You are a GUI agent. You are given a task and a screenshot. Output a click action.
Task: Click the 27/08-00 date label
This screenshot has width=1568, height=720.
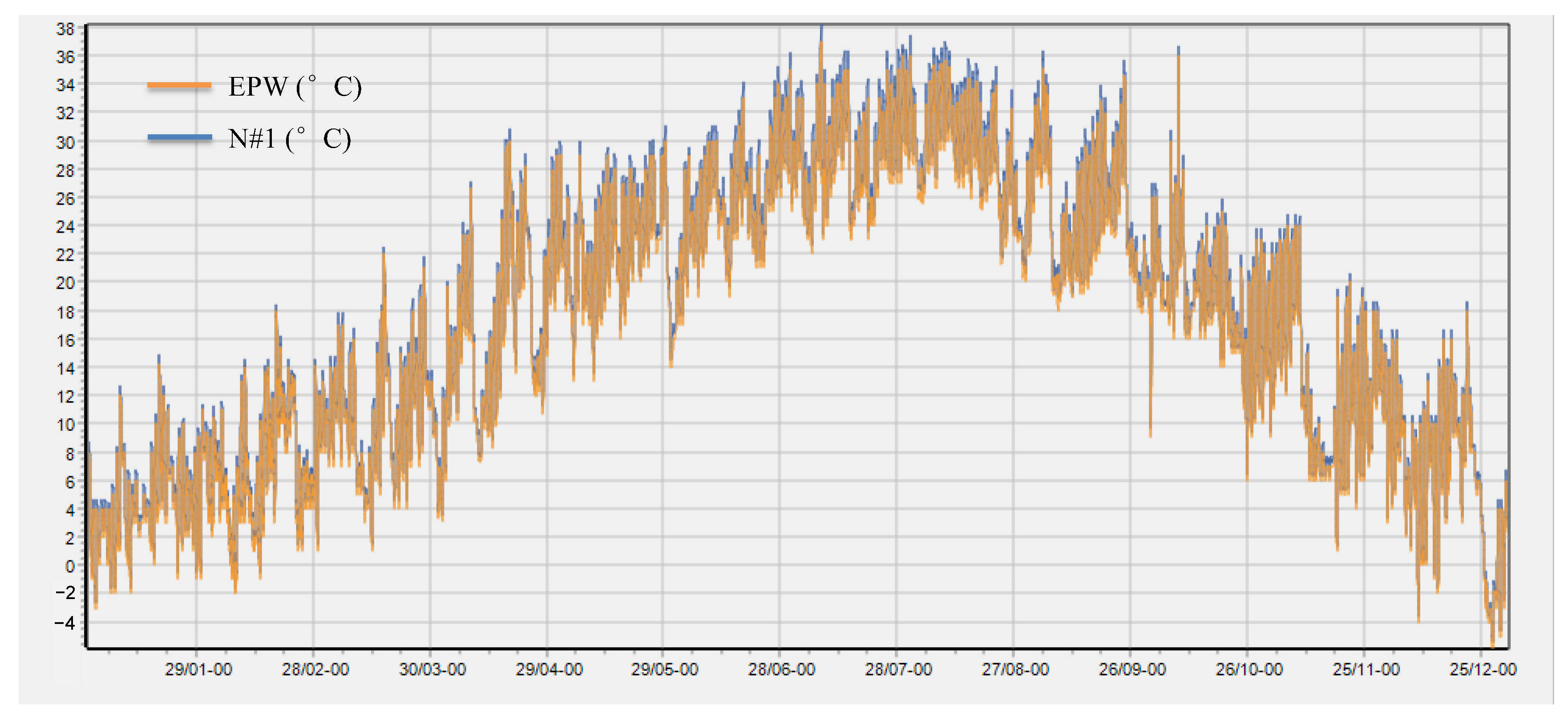tap(1015, 669)
